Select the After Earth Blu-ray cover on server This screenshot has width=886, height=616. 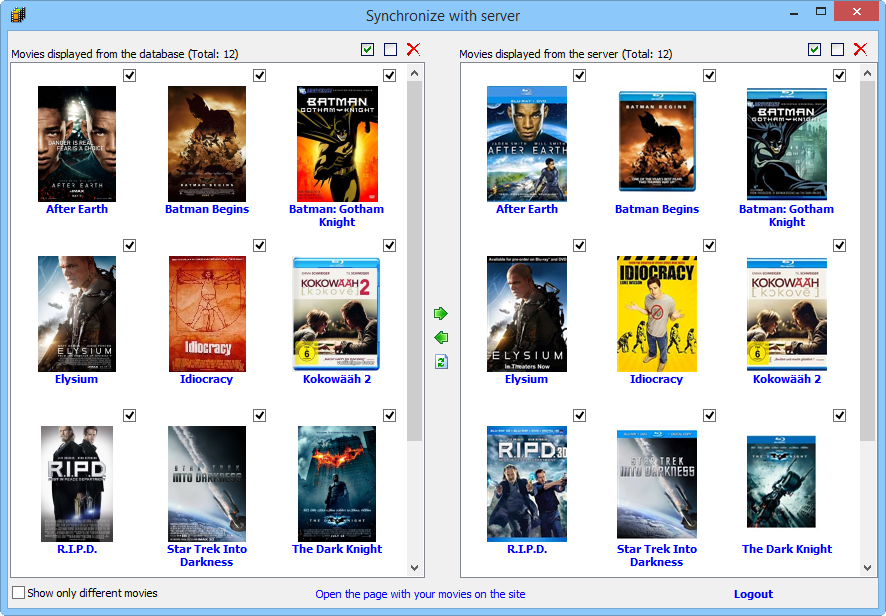click(x=527, y=144)
